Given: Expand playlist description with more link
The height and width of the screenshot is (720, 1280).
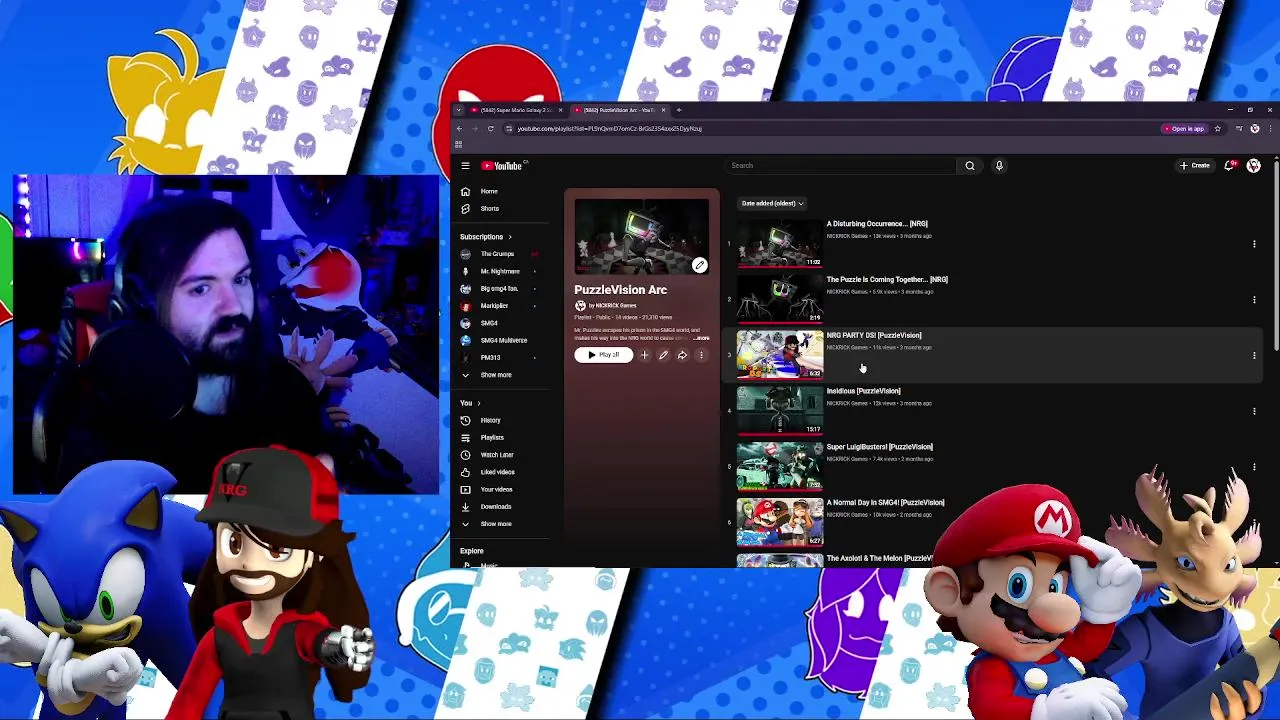Looking at the screenshot, I should (701, 338).
